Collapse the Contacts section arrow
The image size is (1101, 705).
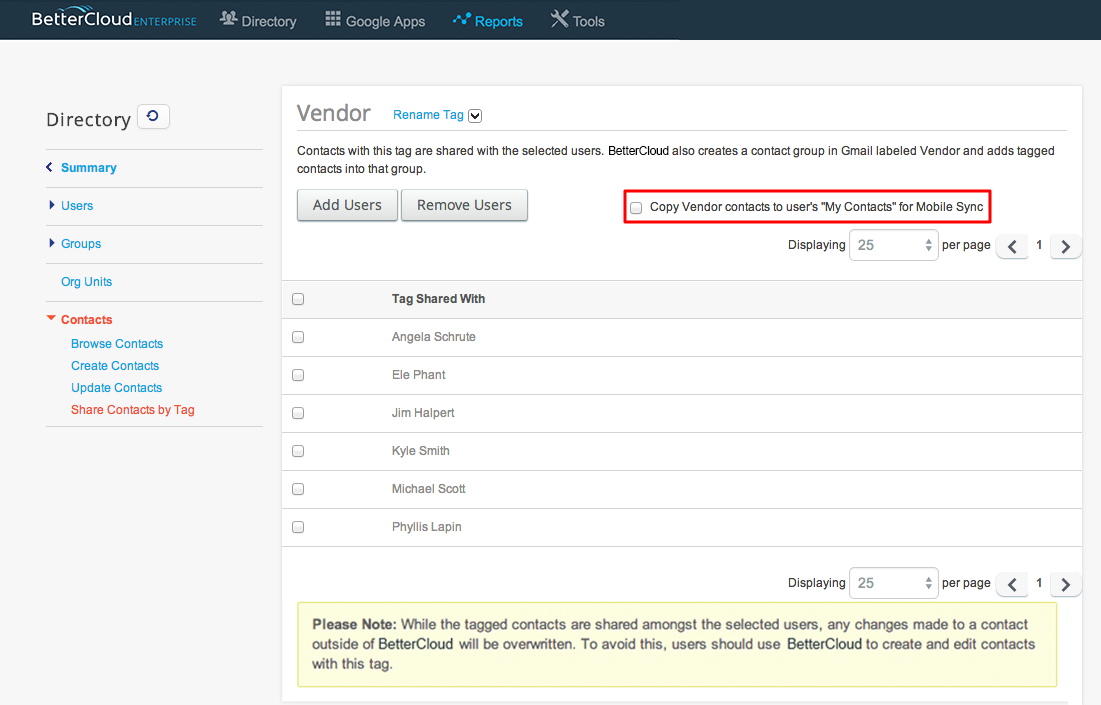click(x=51, y=318)
